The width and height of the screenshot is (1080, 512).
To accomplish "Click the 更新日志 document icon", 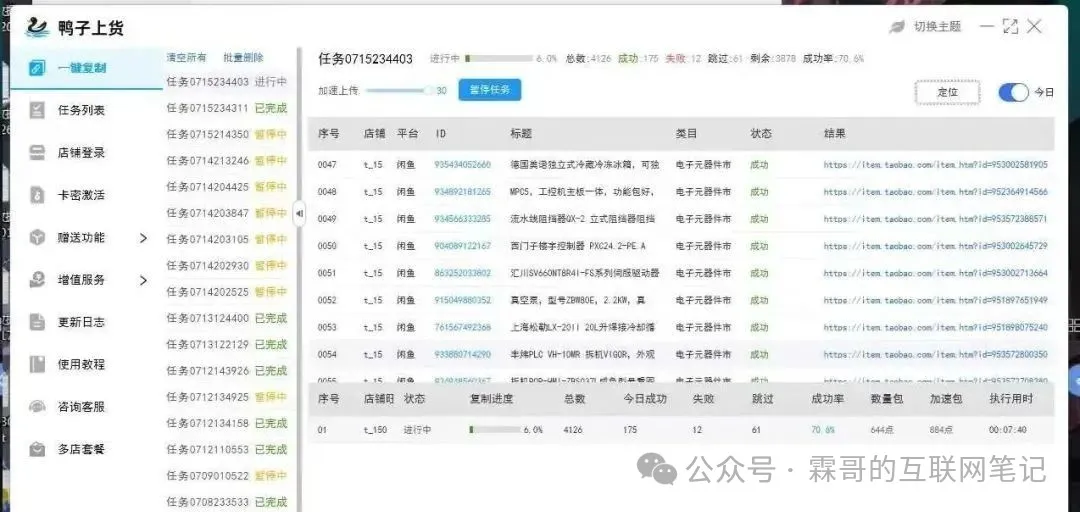I will pos(37,322).
